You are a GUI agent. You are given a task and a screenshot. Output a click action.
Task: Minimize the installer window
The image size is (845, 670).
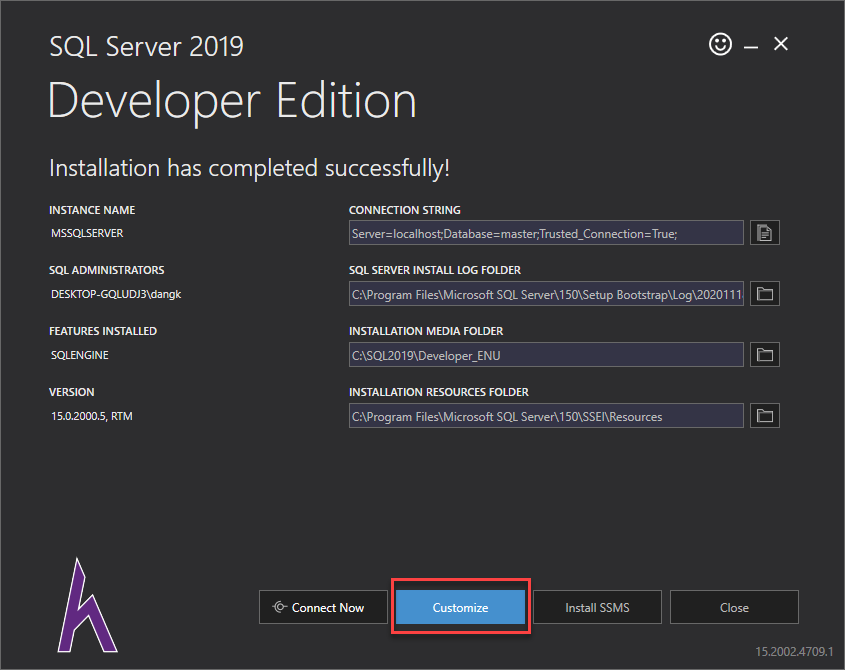pos(751,47)
